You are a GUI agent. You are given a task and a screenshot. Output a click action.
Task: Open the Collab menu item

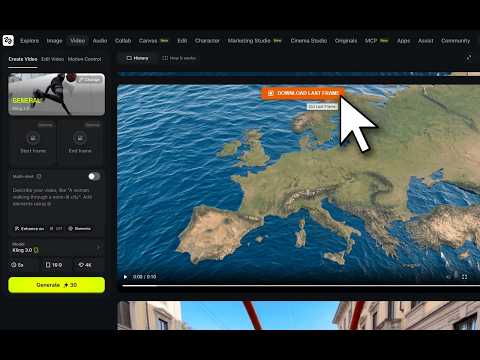point(123,41)
